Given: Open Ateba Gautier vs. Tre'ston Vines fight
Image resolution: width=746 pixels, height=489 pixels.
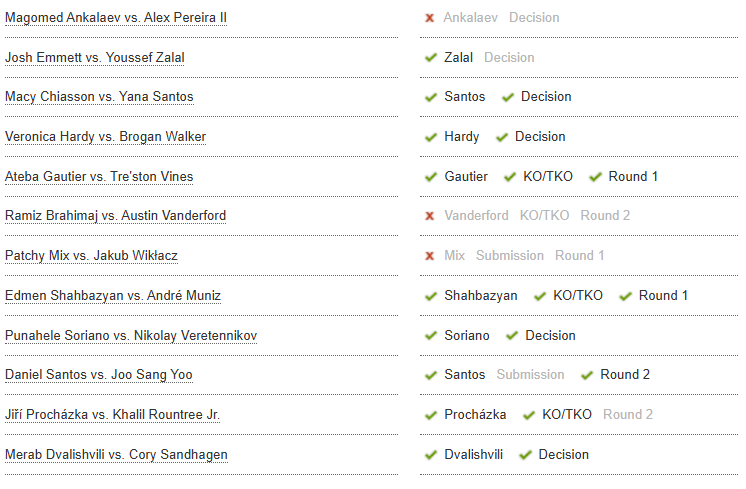Looking at the screenshot, I should click(x=99, y=176).
